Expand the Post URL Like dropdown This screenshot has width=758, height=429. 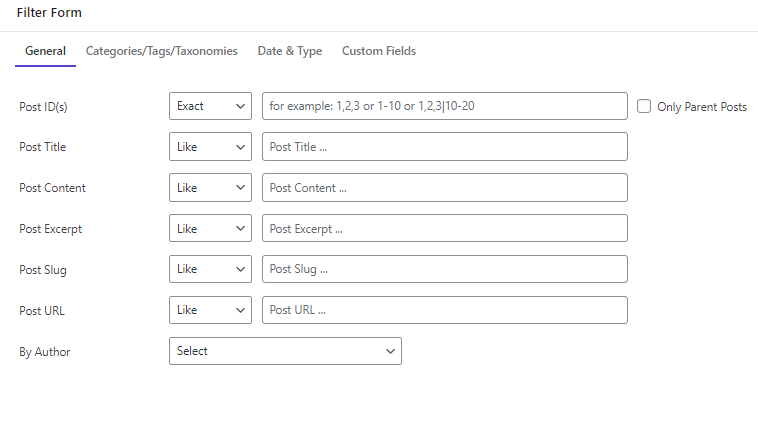click(x=210, y=310)
